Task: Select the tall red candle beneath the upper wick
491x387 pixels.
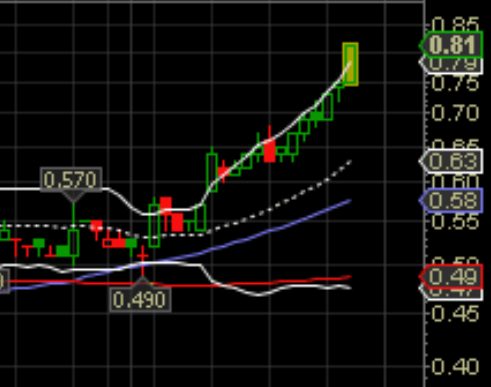Action: 270,151
